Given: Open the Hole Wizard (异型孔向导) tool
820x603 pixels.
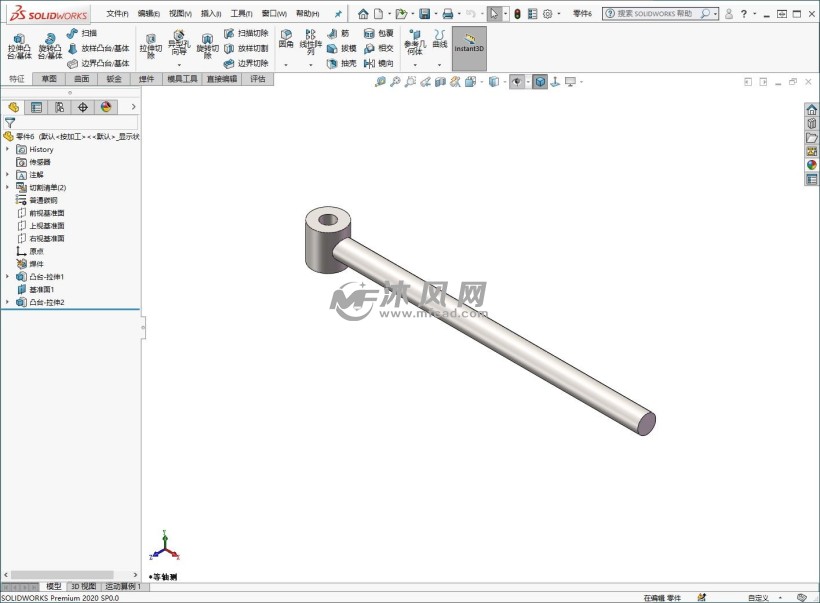Looking at the screenshot, I should [x=179, y=44].
